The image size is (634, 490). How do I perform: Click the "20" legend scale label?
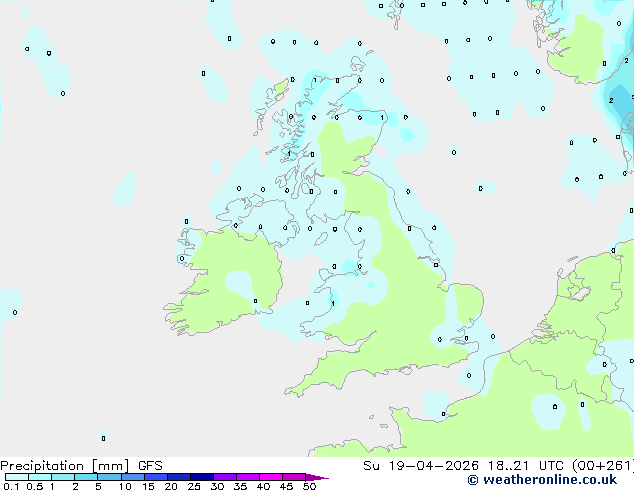(171, 486)
